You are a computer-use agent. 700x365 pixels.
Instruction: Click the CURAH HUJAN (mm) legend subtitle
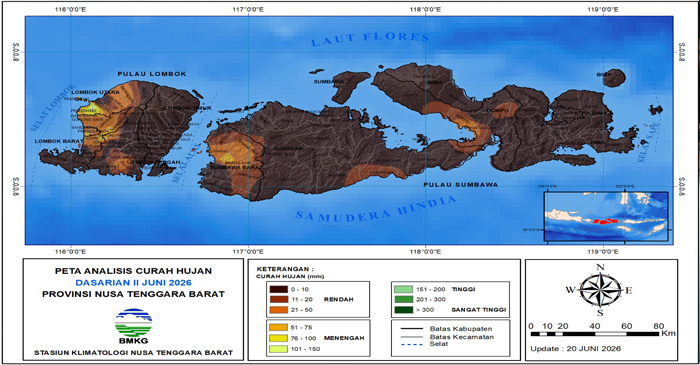(290, 276)
